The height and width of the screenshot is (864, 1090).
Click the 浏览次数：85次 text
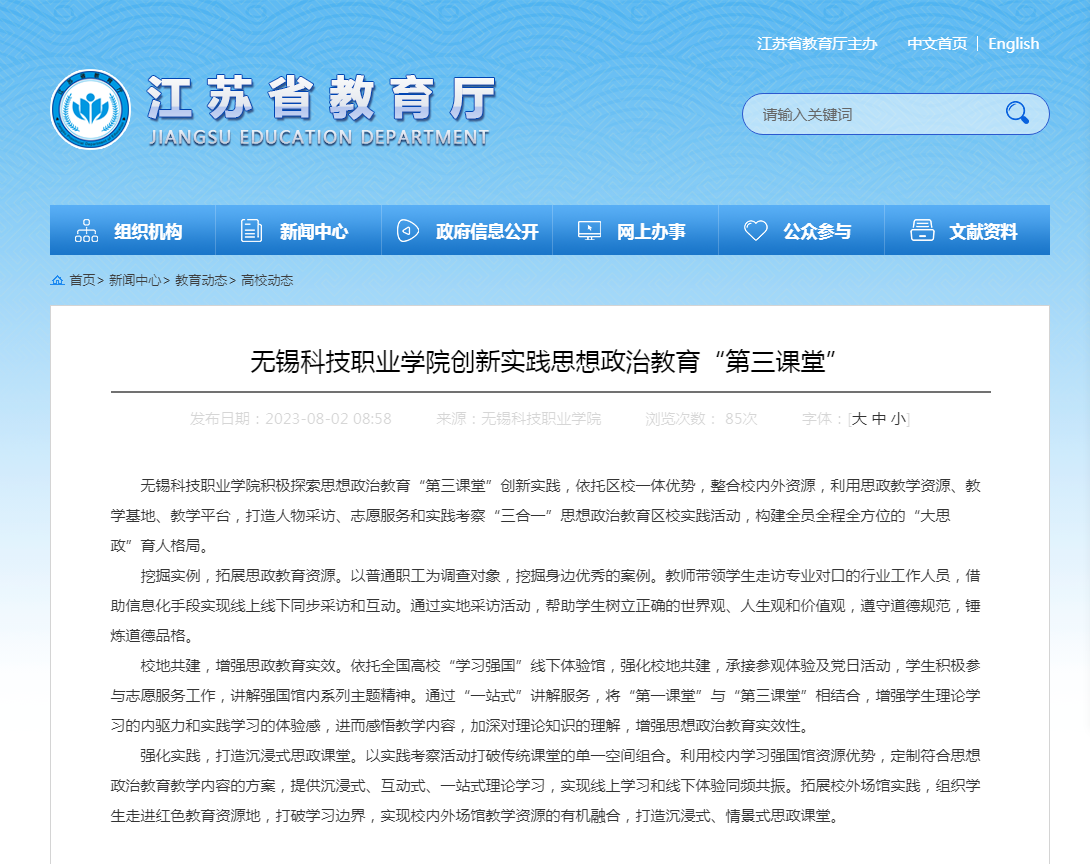[701, 418]
